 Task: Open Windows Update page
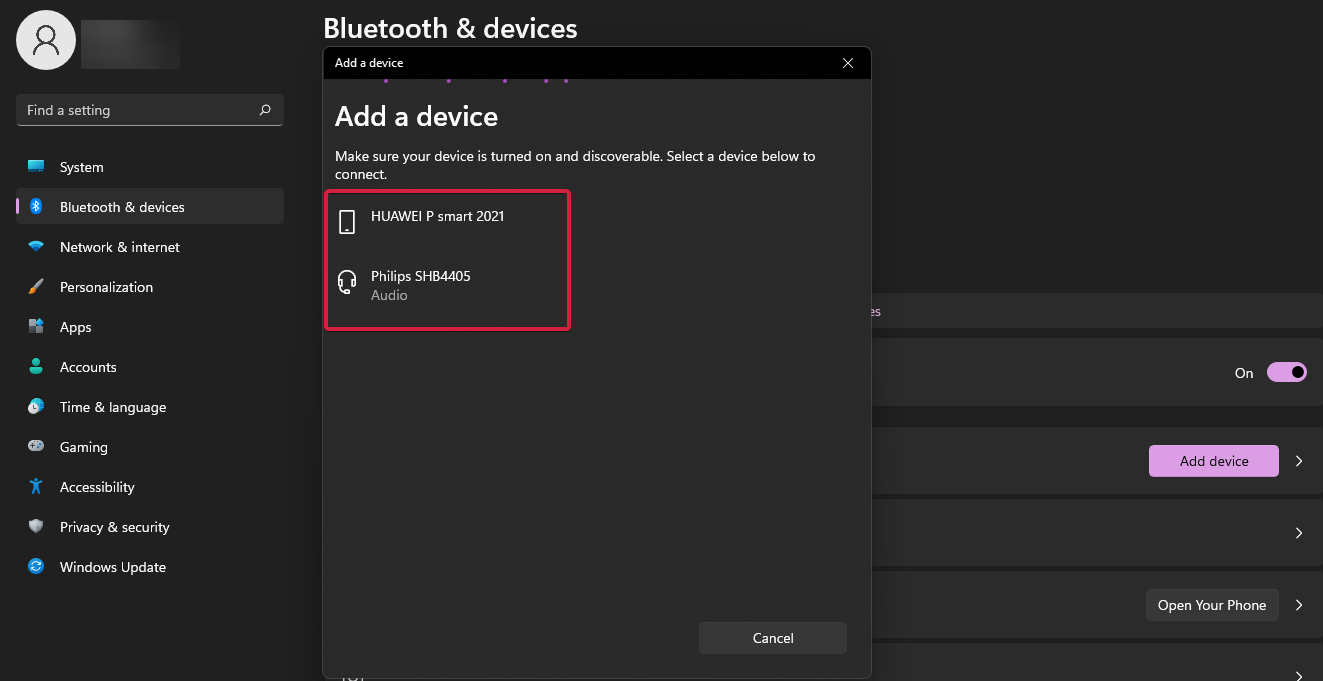pos(150,567)
